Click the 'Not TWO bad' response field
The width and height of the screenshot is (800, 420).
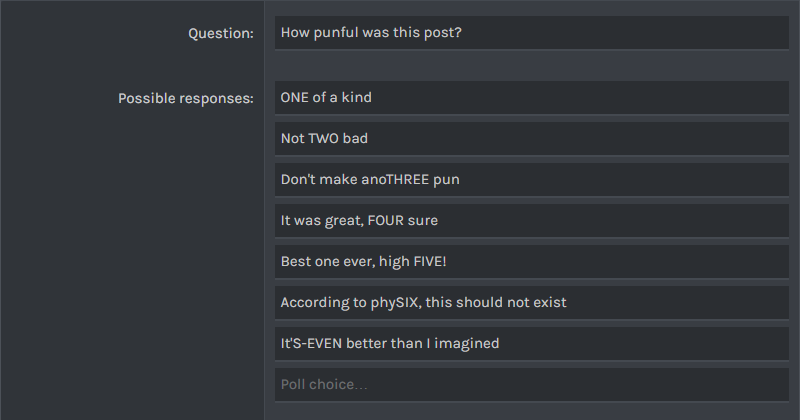[532, 138]
